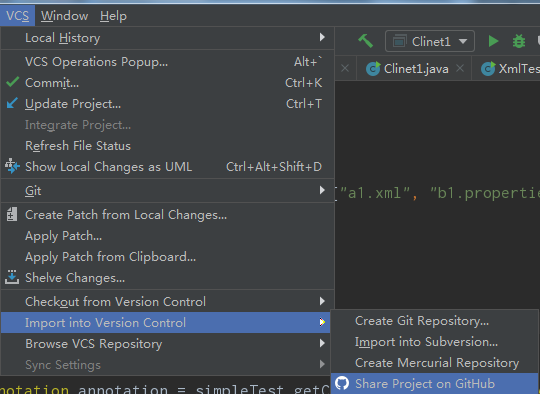Select Apply Patch from Clipboard

click(x=167, y=257)
